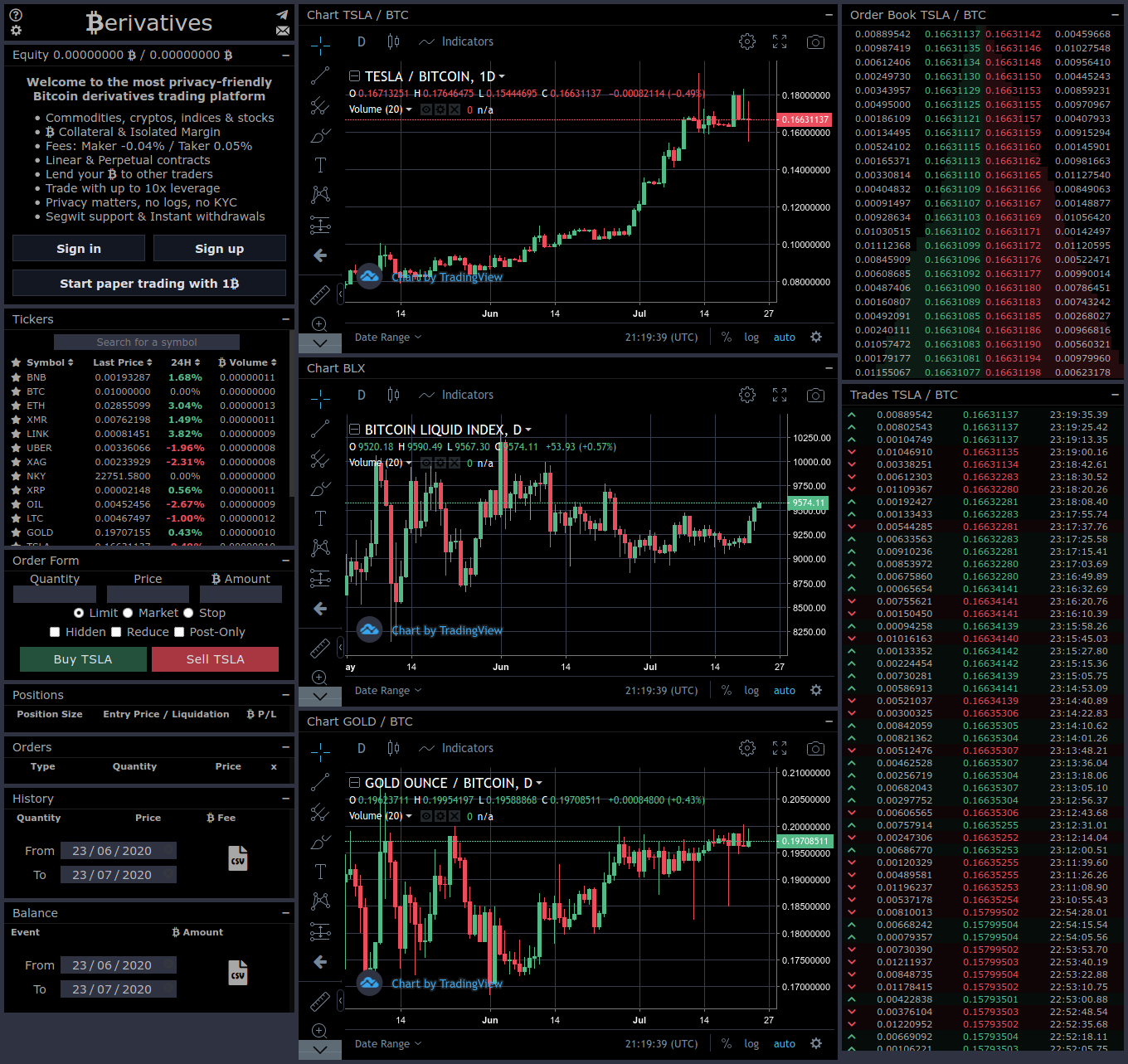The width and height of the screenshot is (1128, 1064).
Task: Click the envelope mail icon
Action: (x=283, y=31)
